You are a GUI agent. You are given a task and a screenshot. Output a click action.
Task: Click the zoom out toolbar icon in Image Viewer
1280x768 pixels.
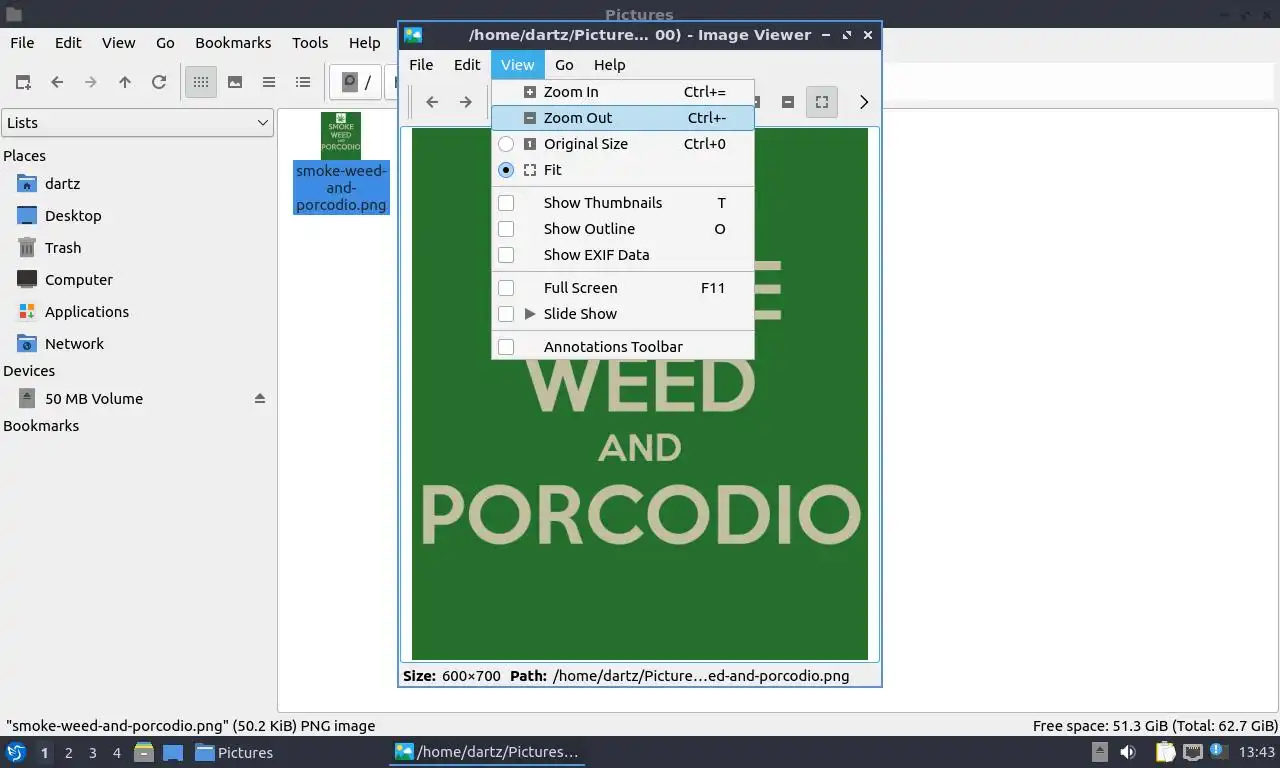click(788, 101)
